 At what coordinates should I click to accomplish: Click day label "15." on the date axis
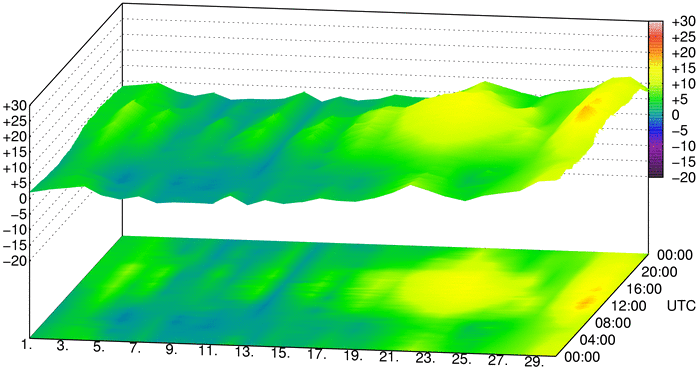(280, 354)
